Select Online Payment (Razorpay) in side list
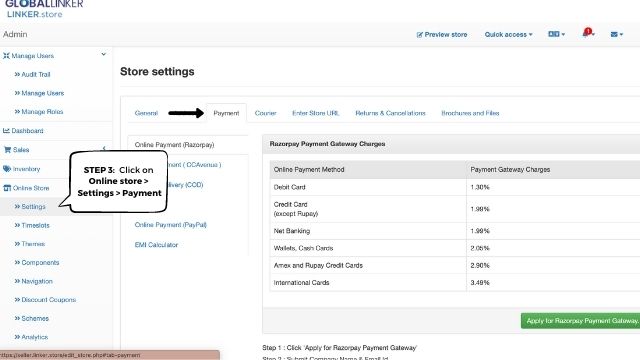 [174, 145]
